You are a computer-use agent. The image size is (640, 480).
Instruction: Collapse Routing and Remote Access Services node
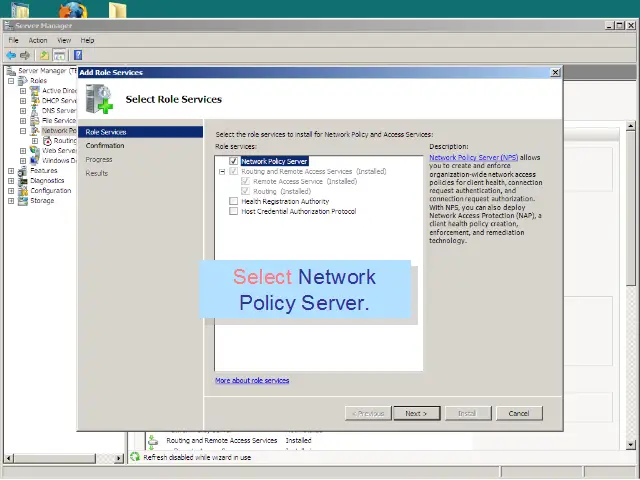[222, 171]
